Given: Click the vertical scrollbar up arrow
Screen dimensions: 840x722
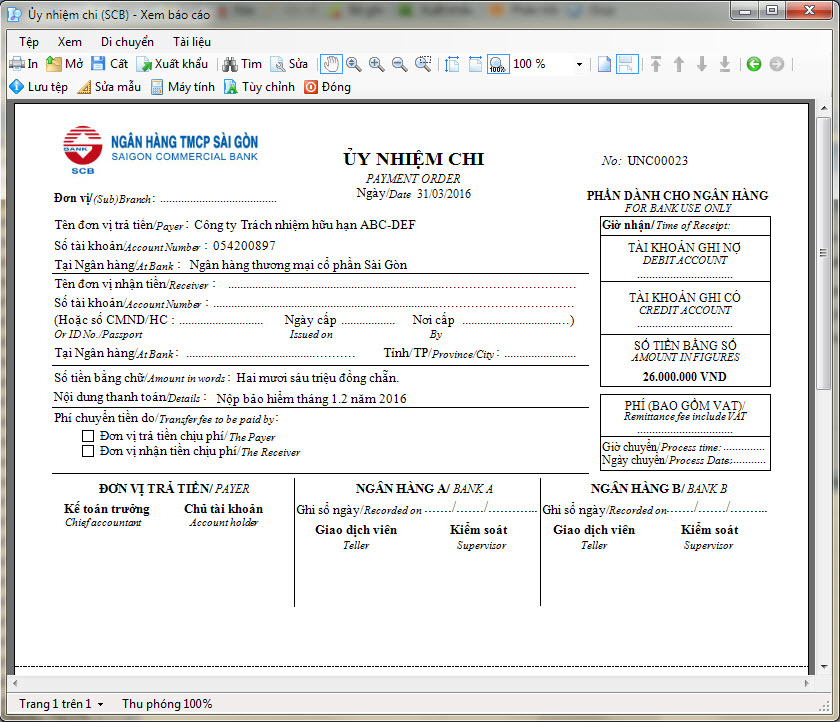Looking at the screenshot, I should click(824, 109).
